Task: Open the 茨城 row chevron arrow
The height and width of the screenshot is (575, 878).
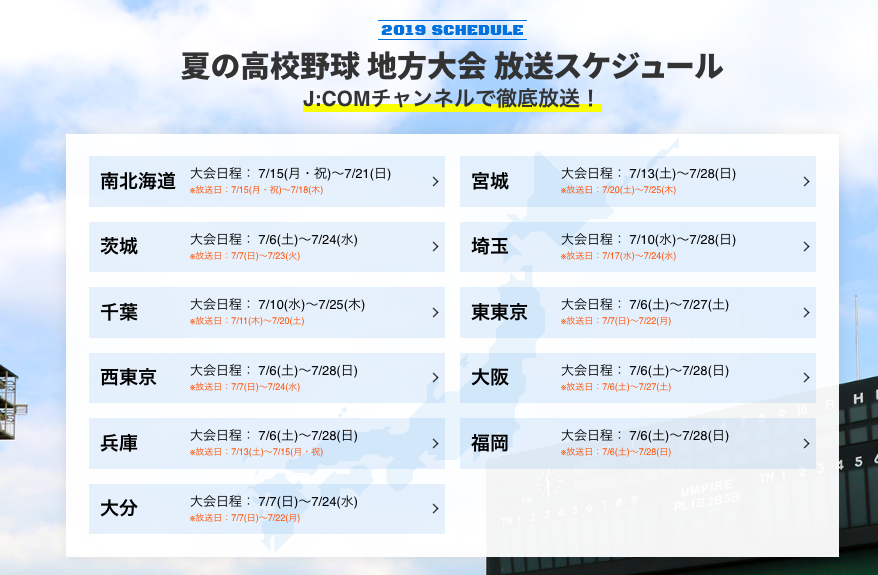Action: tap(435, 247)
